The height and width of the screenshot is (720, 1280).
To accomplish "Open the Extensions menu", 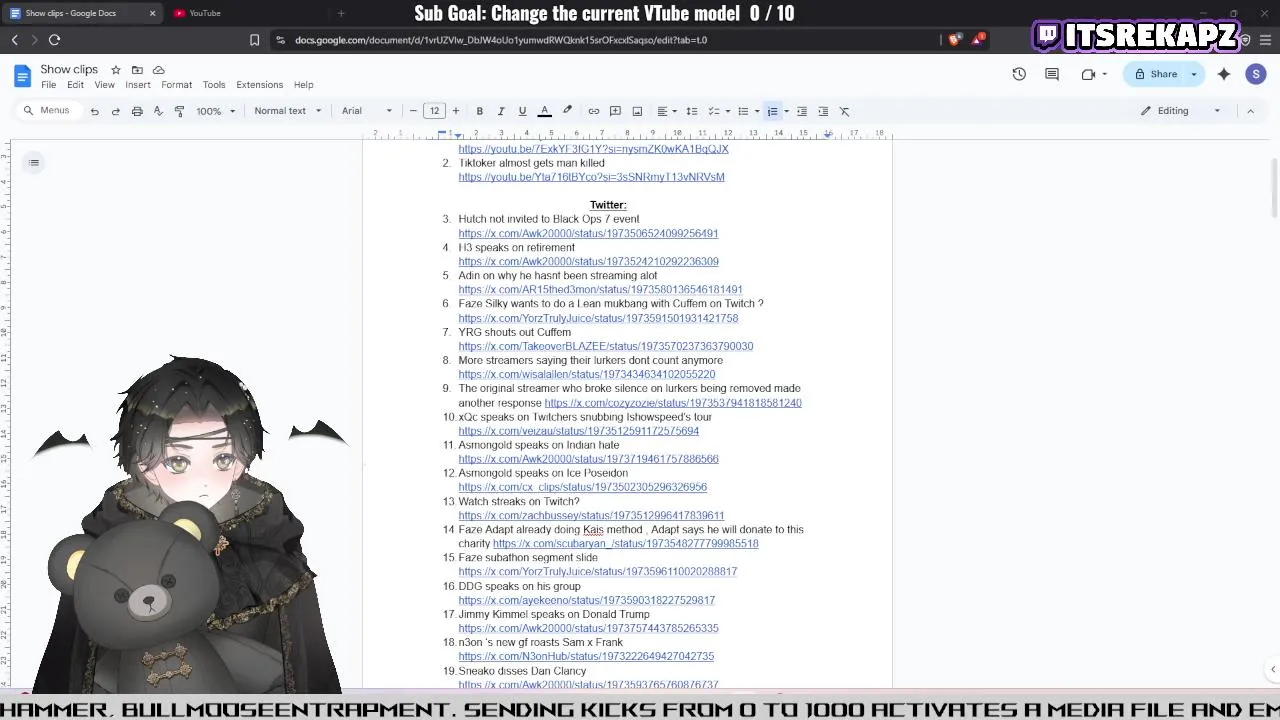I will click(259, 85).
